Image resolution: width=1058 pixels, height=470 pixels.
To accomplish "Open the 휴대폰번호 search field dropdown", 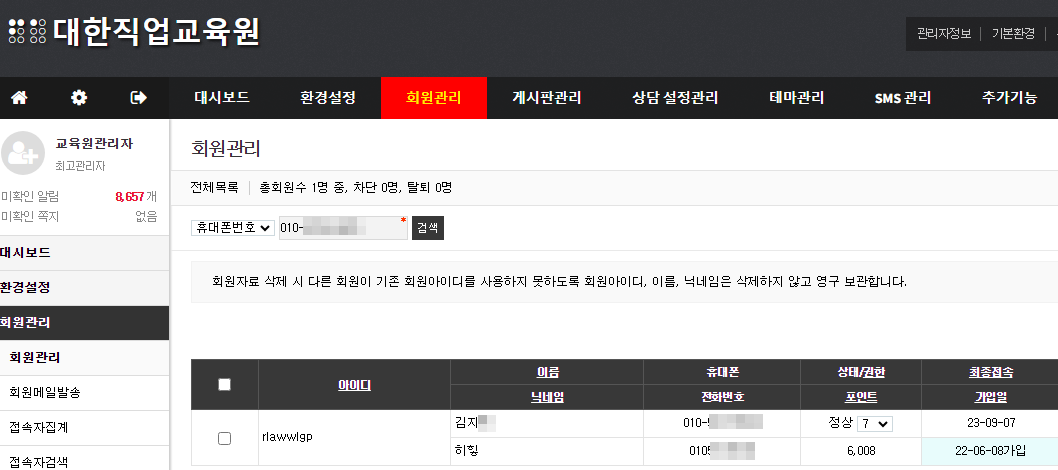I will 233,228.
